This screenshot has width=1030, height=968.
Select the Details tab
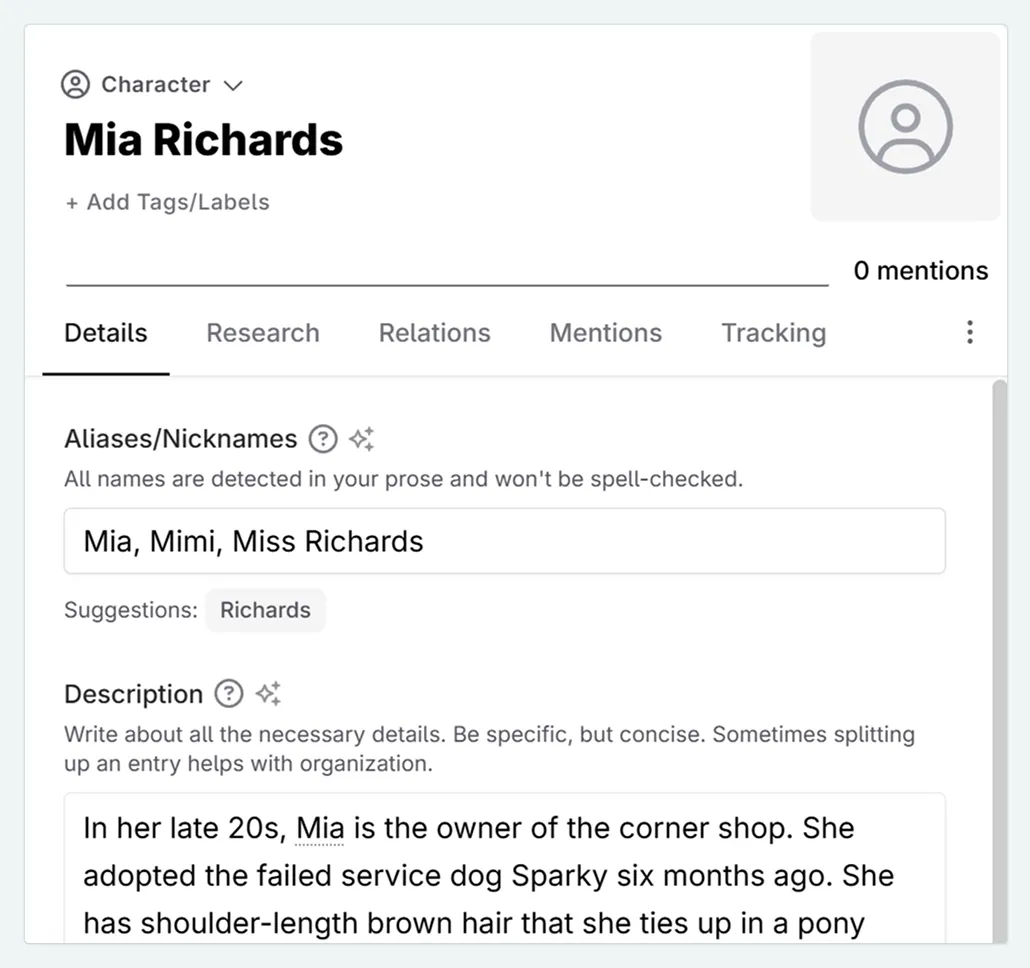[x=105, y=332]
